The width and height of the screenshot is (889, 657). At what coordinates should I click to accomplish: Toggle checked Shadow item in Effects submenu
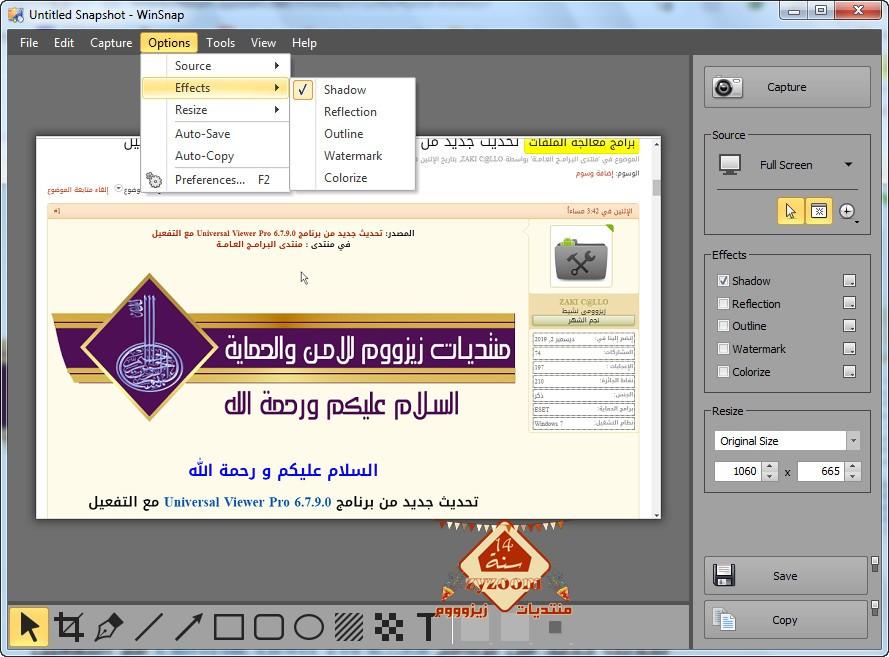[354, 90]
